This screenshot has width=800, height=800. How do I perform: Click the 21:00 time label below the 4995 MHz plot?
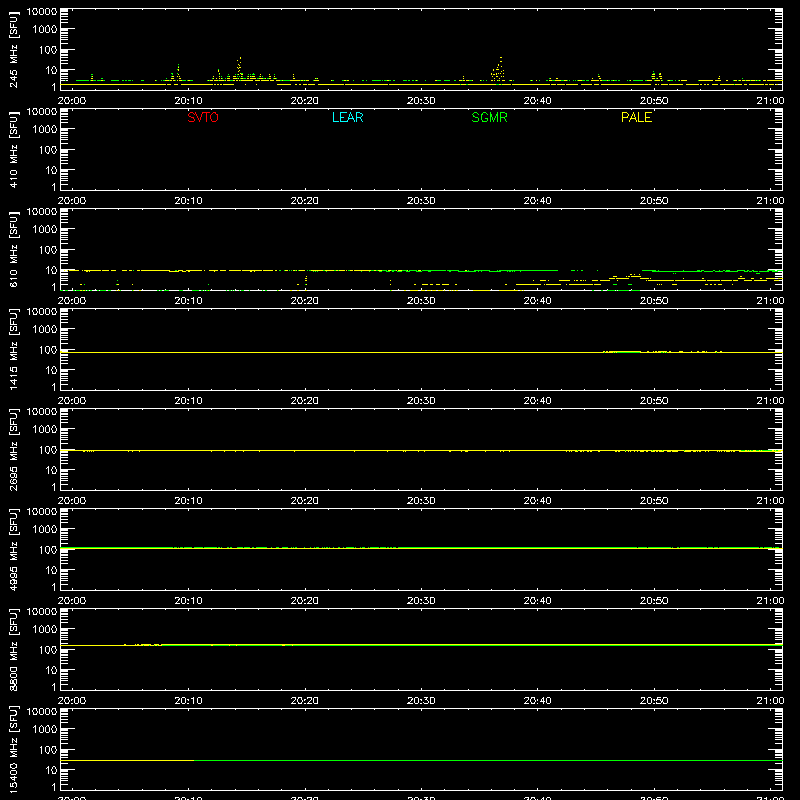770,601
